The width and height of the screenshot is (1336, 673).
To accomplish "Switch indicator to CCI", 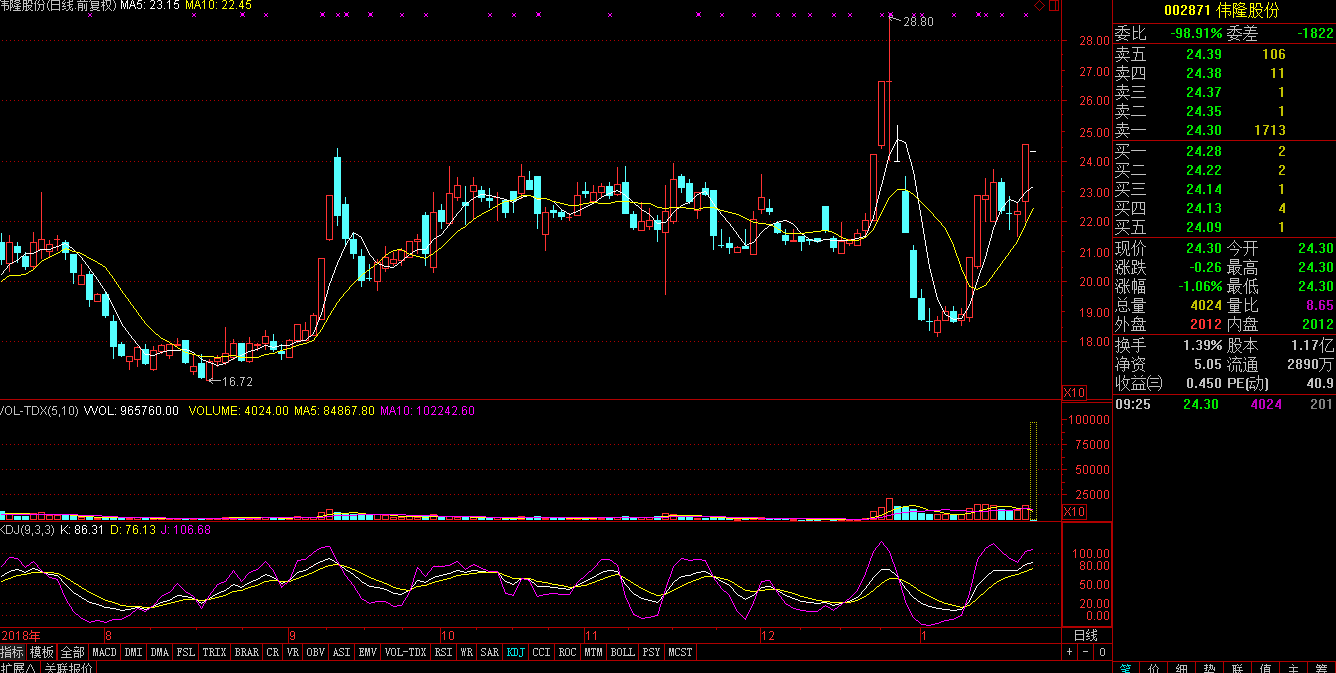I will tap(541, 652).
